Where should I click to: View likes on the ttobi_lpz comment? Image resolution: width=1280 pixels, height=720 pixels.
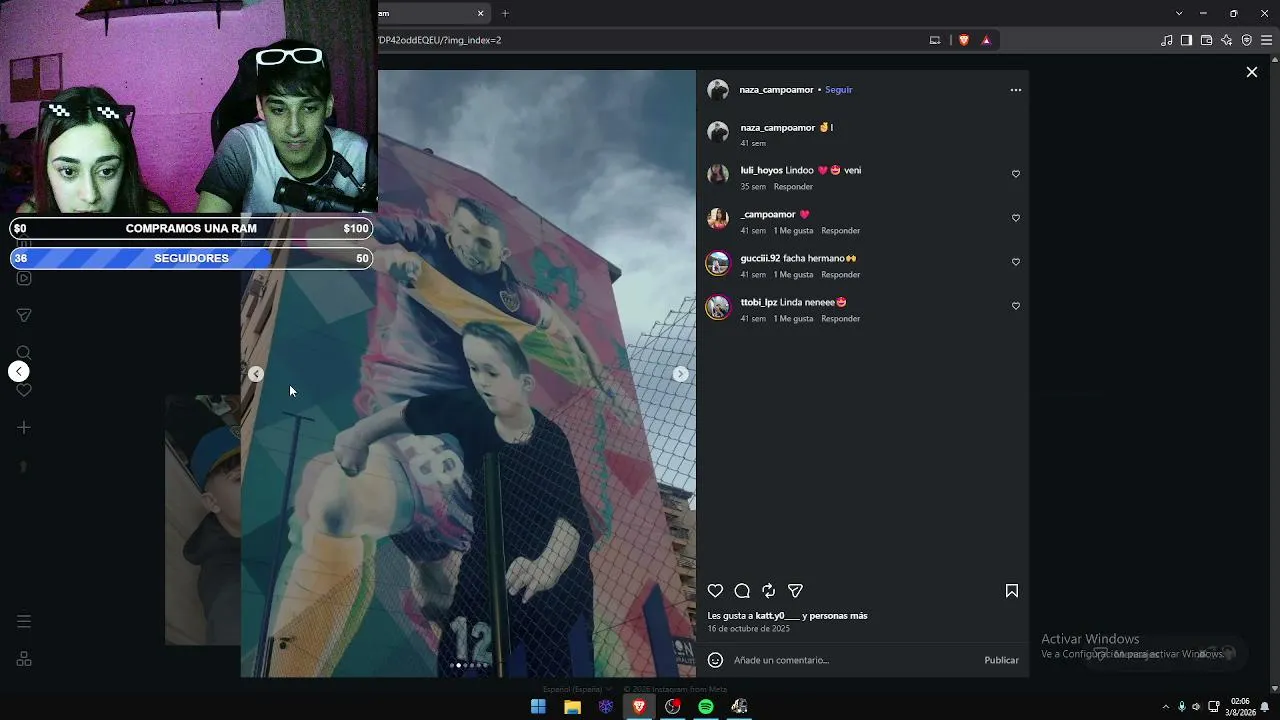(793, 319)
